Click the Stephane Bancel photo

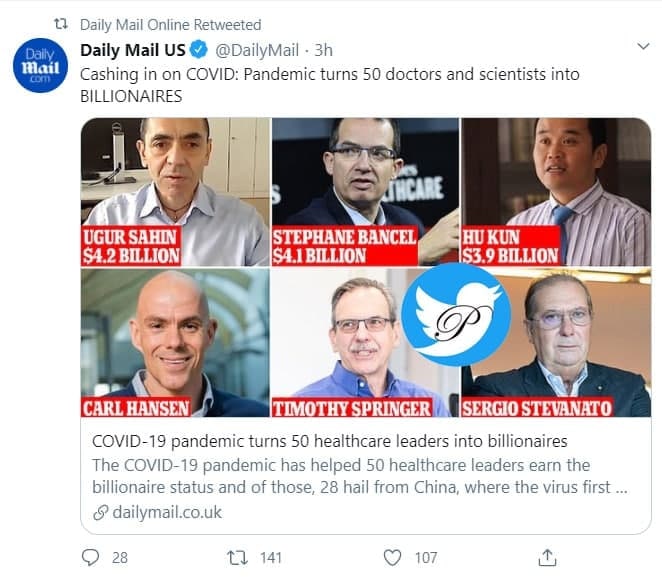[x=364, y=180]
